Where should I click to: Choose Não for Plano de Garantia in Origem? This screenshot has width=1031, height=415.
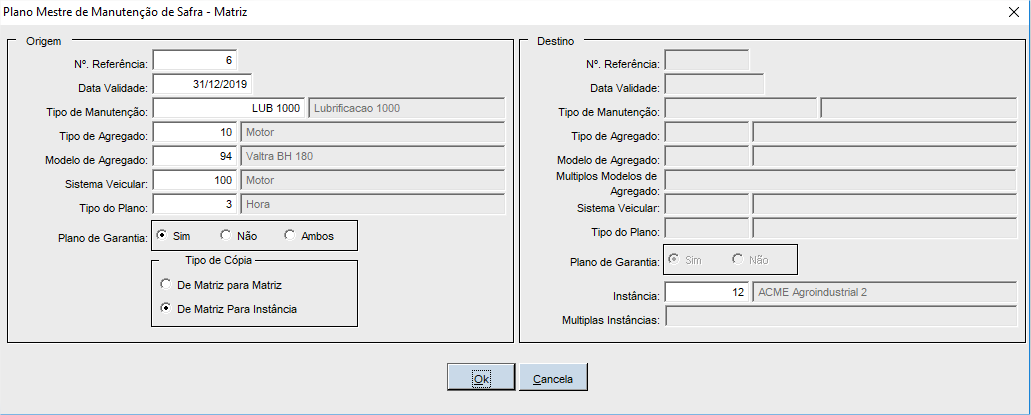point(226,236)
